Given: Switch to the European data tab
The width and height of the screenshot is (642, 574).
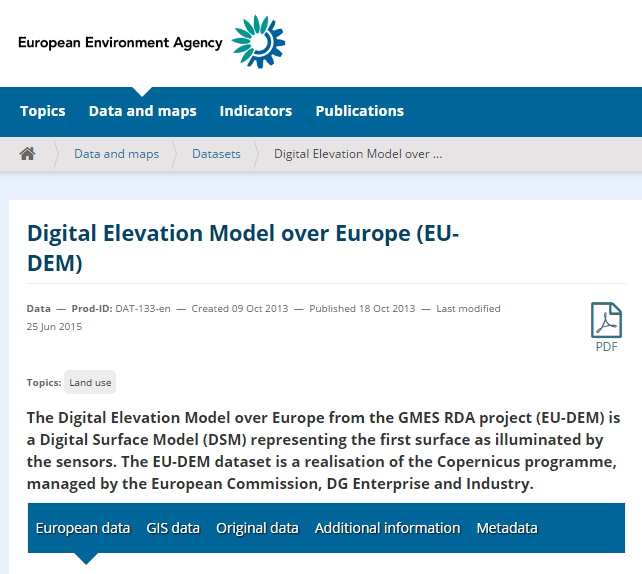Looking at the screenshot, I should (83, 528).
